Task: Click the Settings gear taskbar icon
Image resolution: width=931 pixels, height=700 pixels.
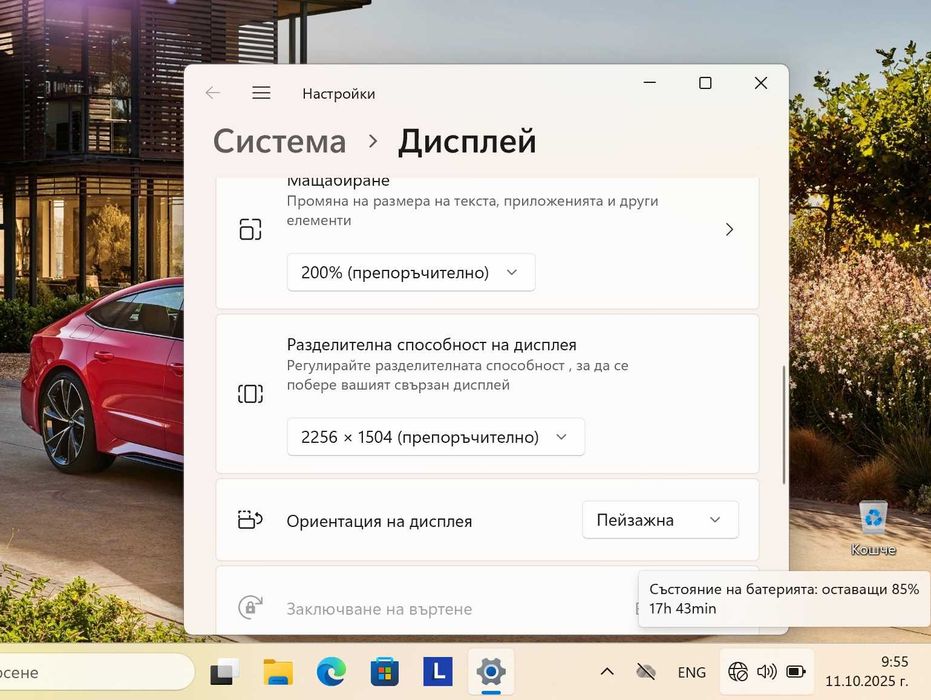Action: pyautogui.click(x=491, y=672)
